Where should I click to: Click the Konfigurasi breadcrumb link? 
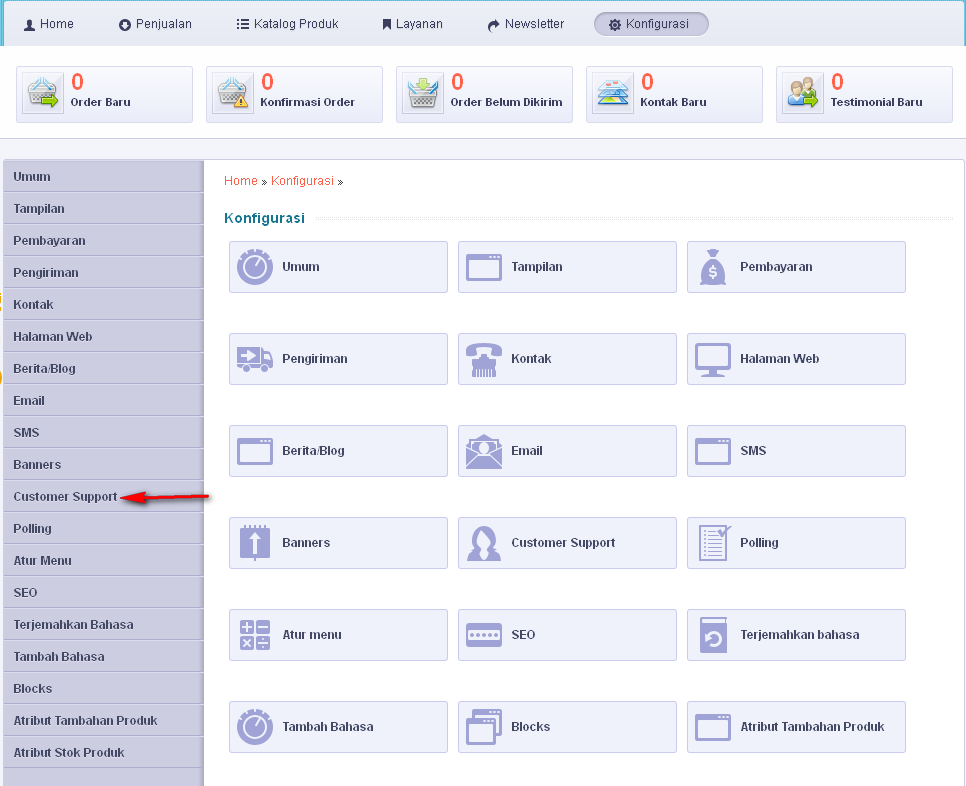click(302, 180)
